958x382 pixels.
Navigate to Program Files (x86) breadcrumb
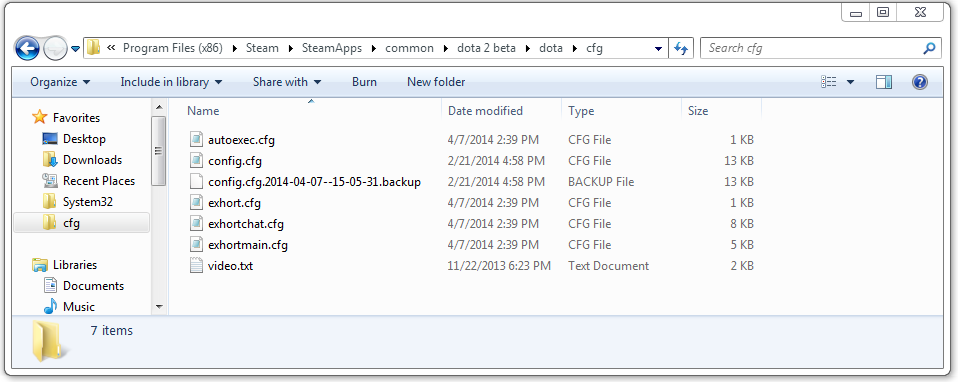[x=172, y=48]
